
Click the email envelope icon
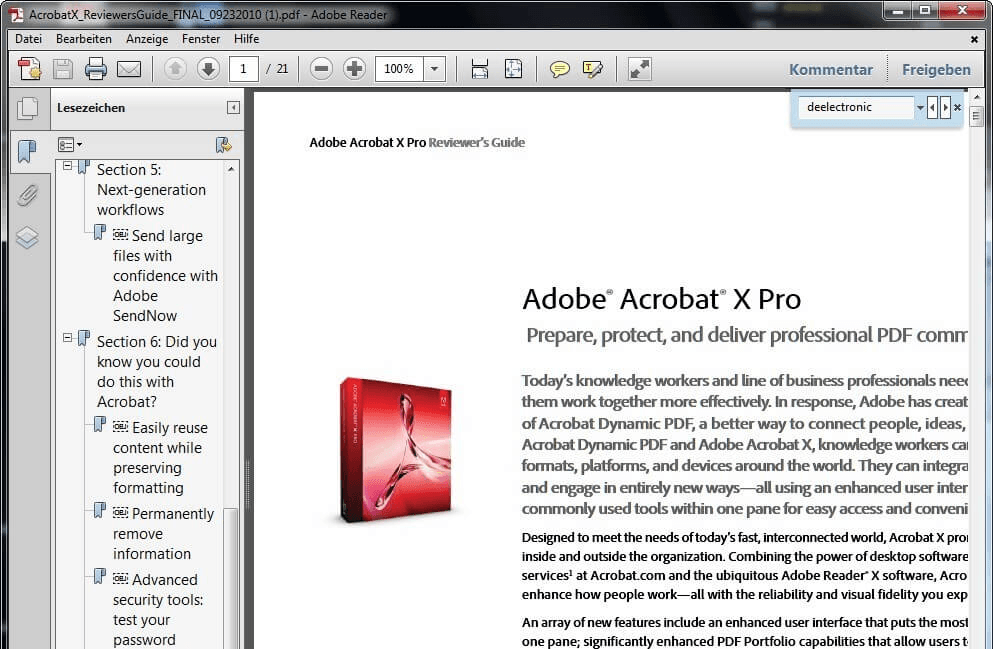[x=128, y=69]
